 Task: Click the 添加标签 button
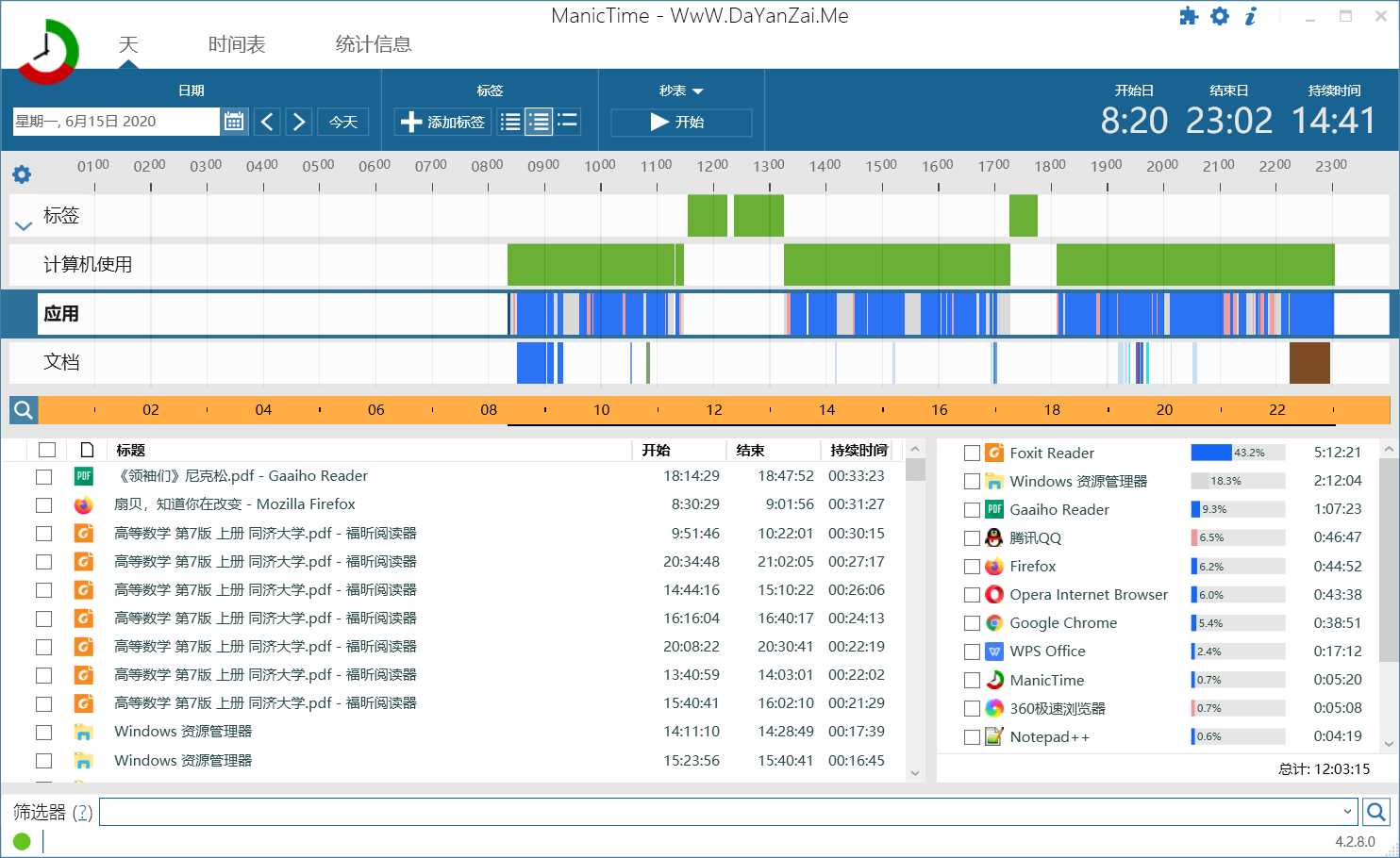[442, 122]
